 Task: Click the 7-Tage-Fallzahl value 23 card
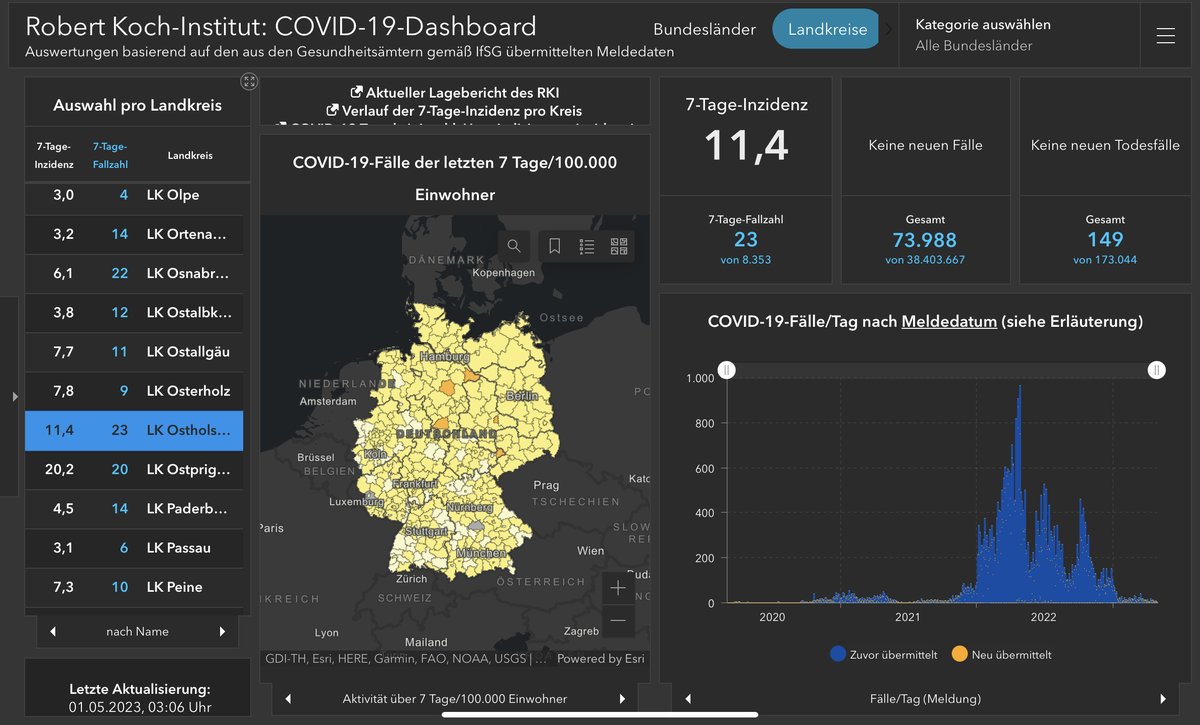746,239
